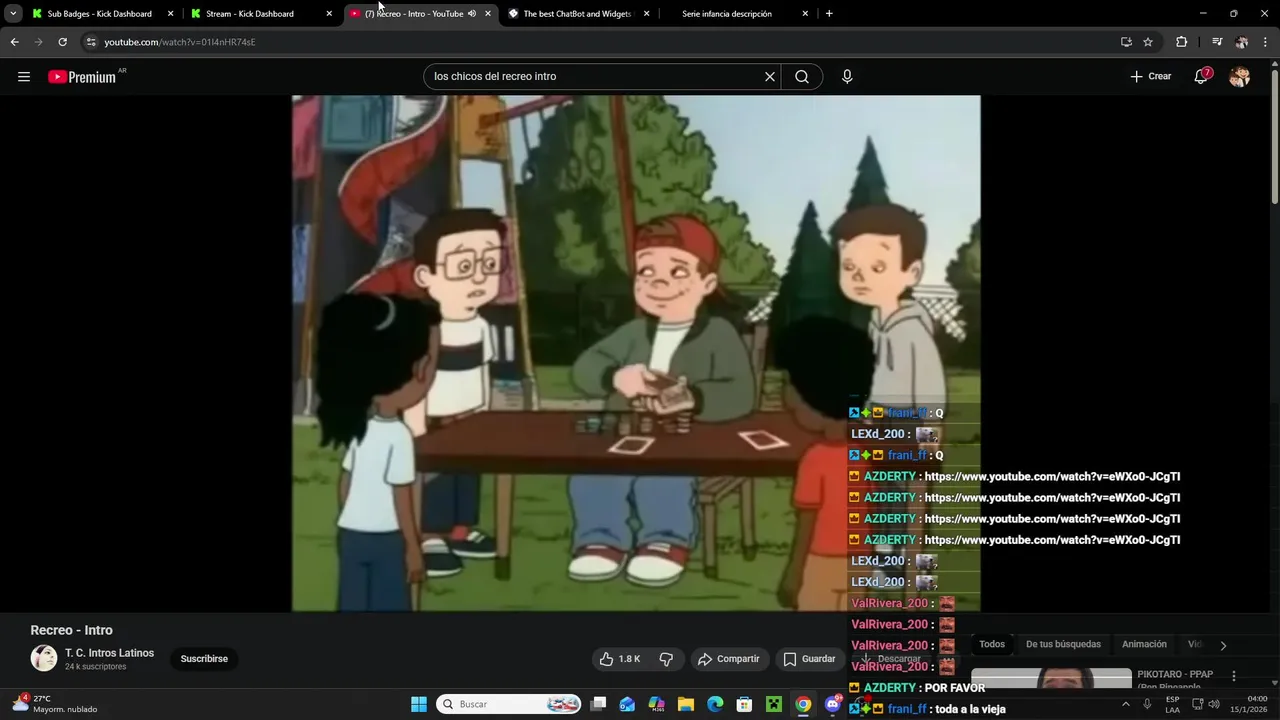
Task: Switch to Stream - Kick Dashboard tab
Action: (x=260, y=14)
